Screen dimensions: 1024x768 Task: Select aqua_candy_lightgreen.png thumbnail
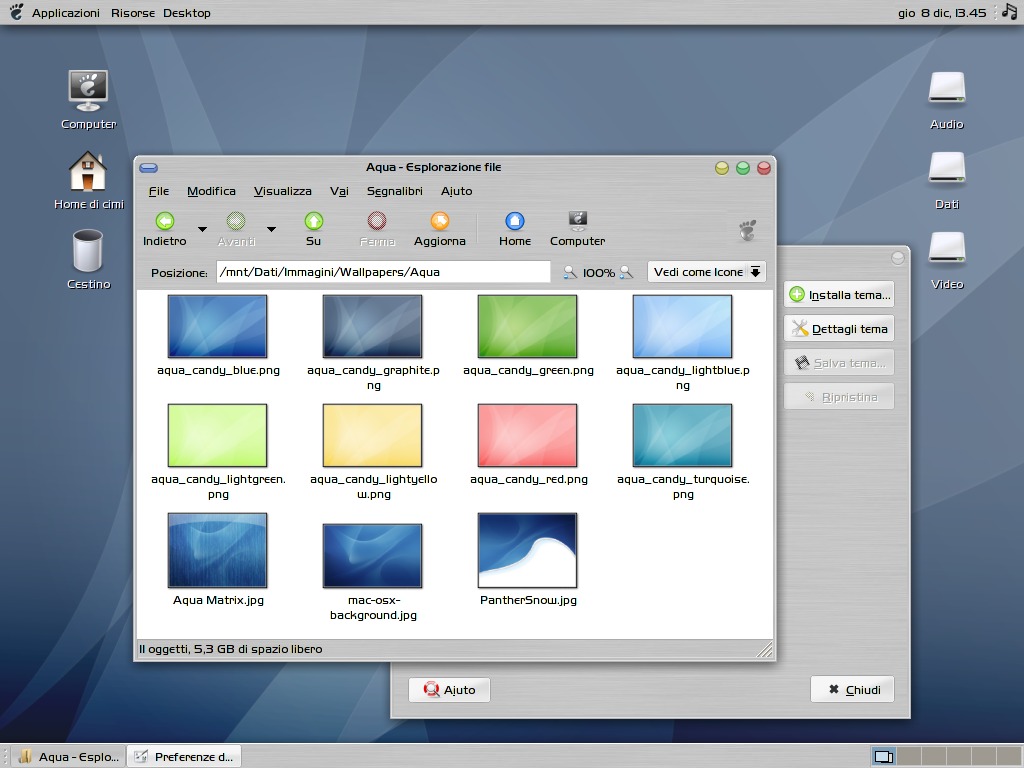click(x=217, y=435)
